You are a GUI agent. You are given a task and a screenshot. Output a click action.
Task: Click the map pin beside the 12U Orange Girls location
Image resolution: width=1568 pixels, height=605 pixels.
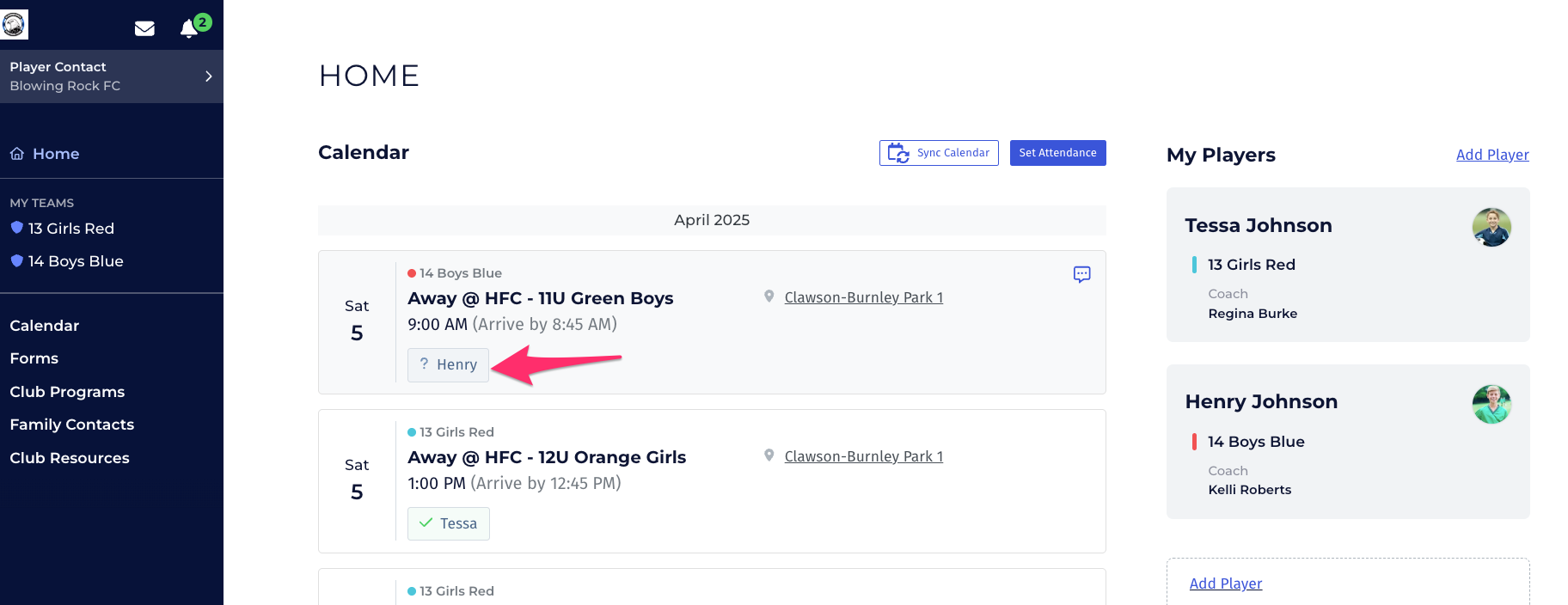(769, 455)
